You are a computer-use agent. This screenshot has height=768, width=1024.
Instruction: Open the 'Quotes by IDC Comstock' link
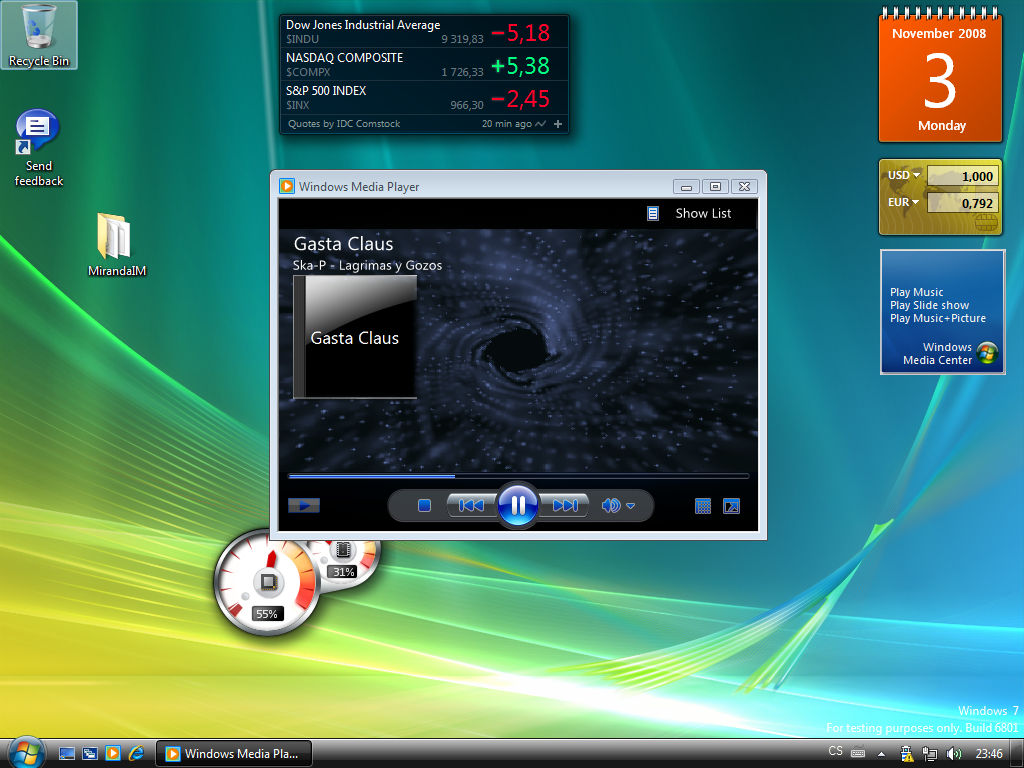(344, 123)
